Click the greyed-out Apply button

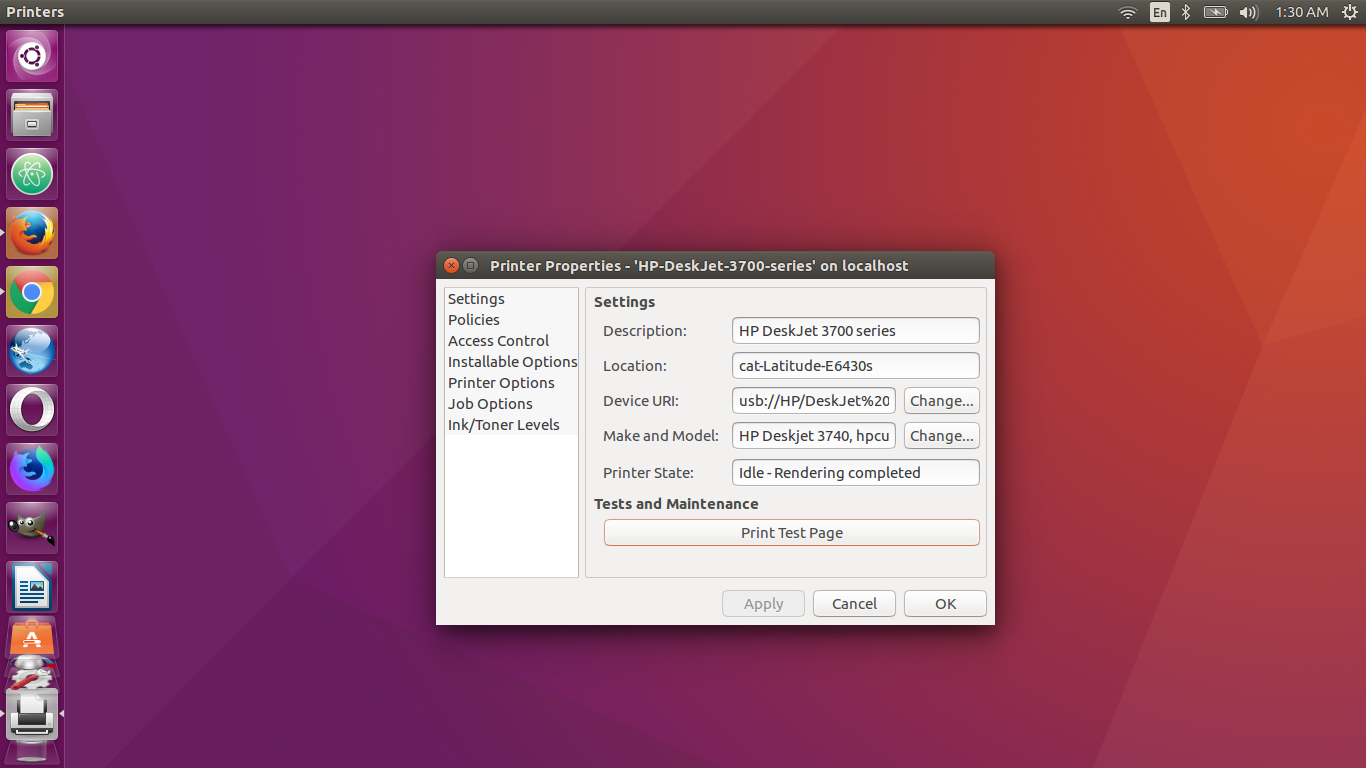pyautogui.click(x=764, y=604)
